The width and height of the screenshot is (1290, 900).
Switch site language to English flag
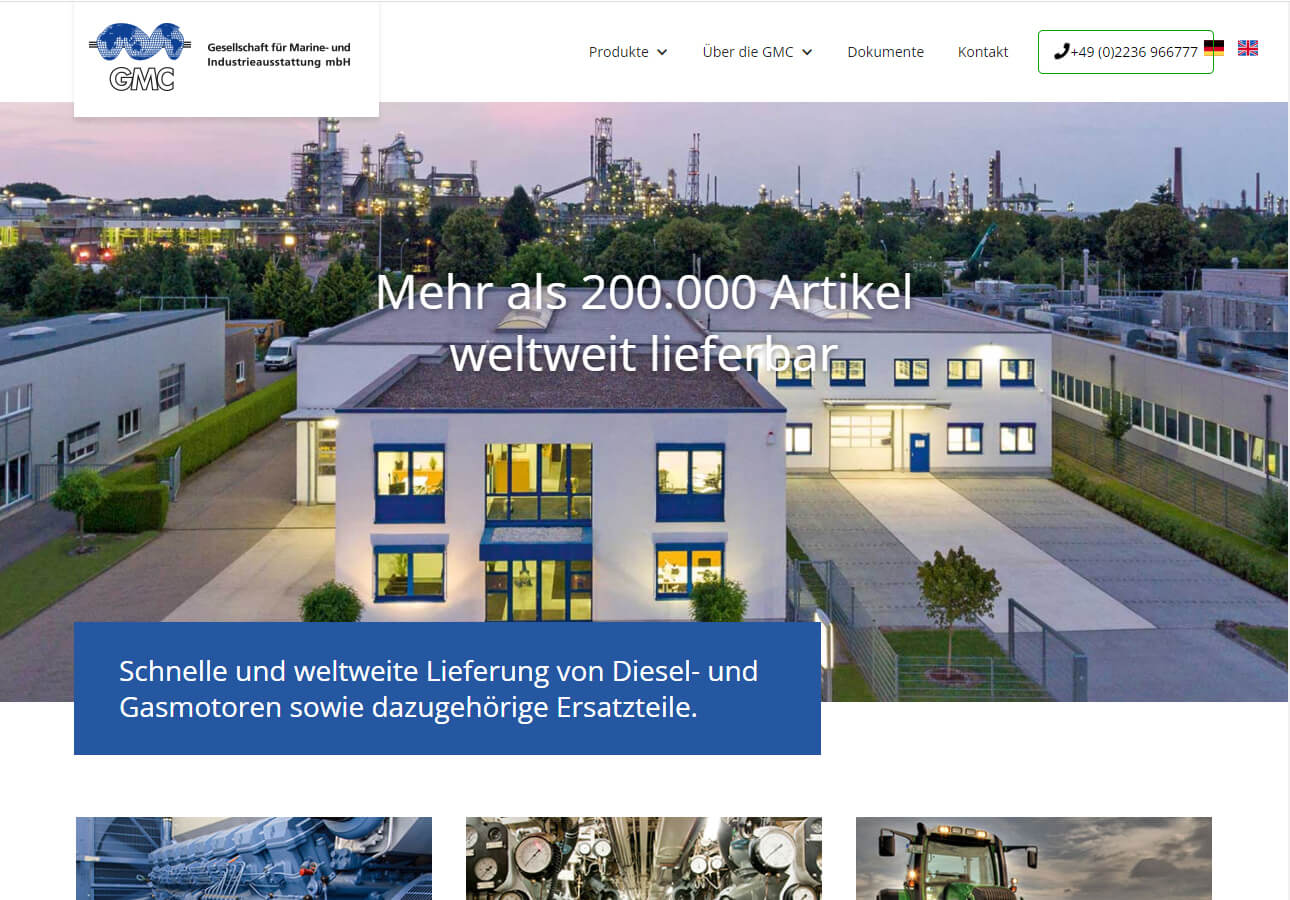(x=1248, y=48)
